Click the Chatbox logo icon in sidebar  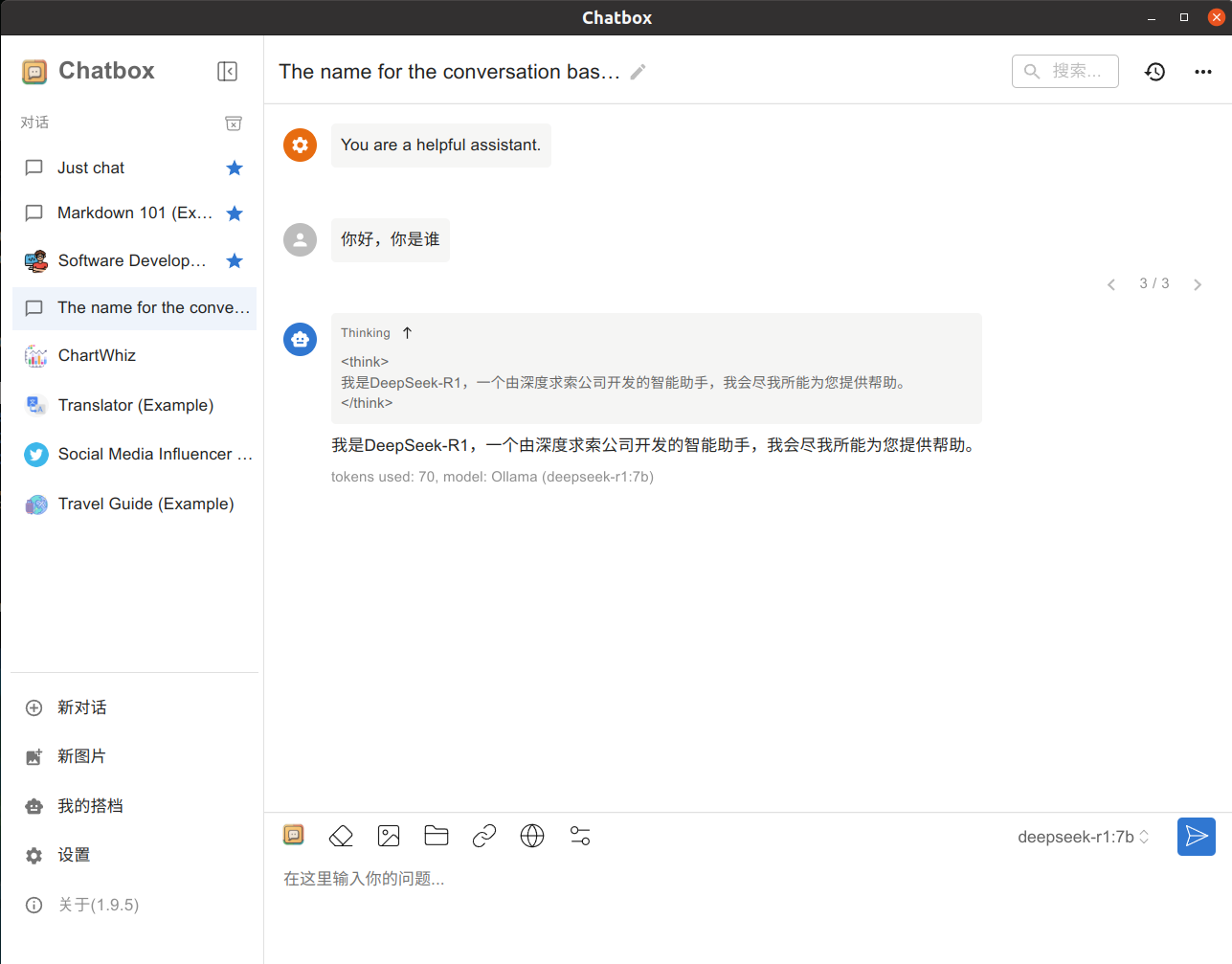tap(34, 72)
